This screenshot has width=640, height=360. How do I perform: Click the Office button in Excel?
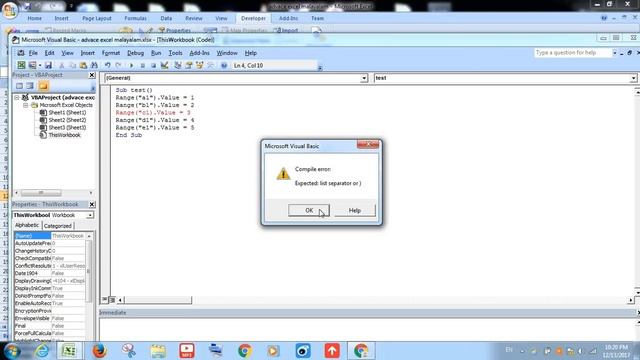tap(9, 9)
